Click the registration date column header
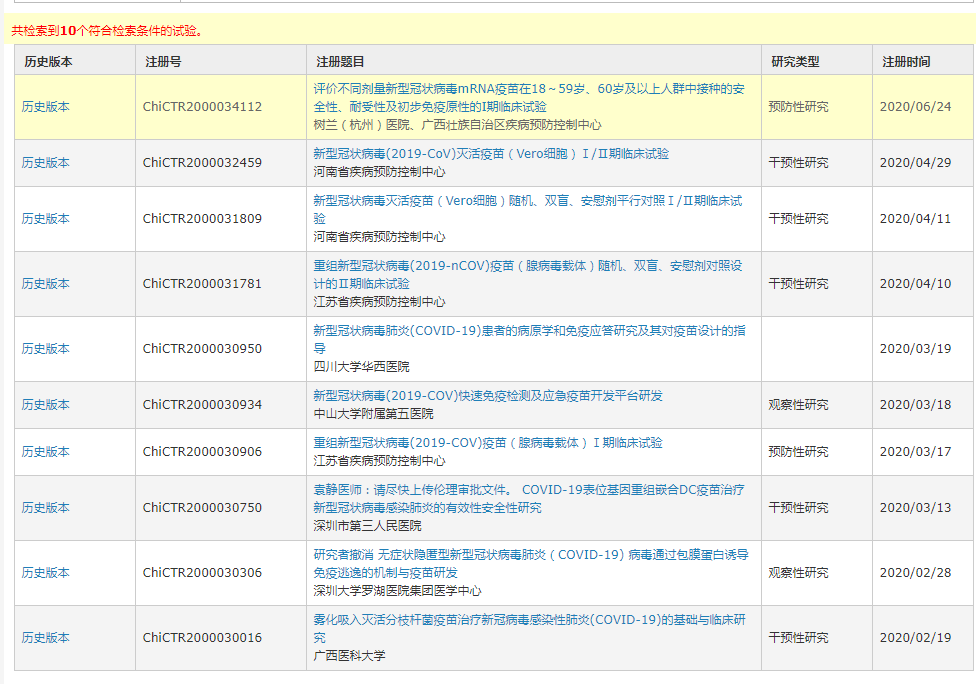This screenshot has width=976, height=684. click(x=906, y=61)
